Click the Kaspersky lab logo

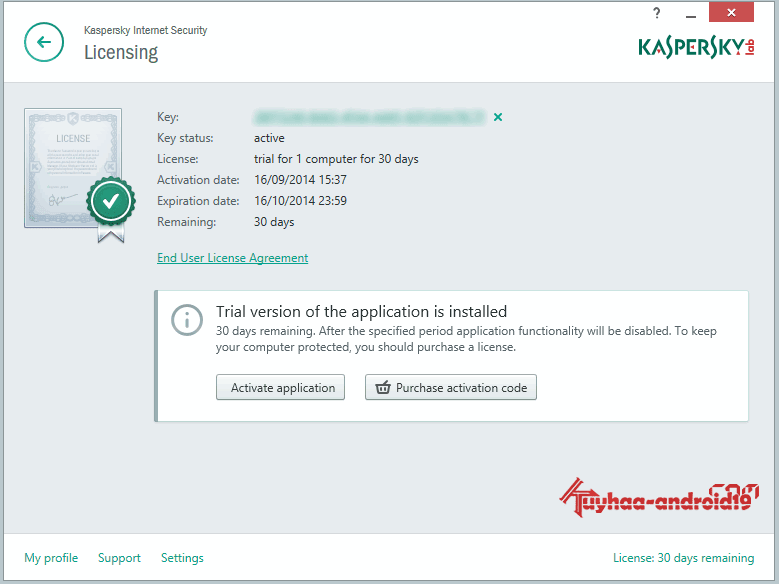(x=696, y=47)
